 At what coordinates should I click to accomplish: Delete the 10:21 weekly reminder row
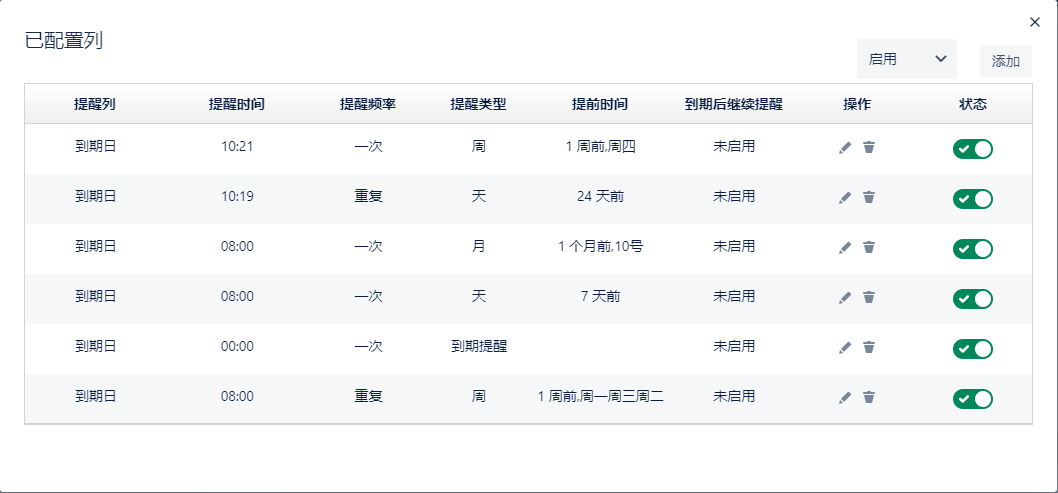pos(869,147)
